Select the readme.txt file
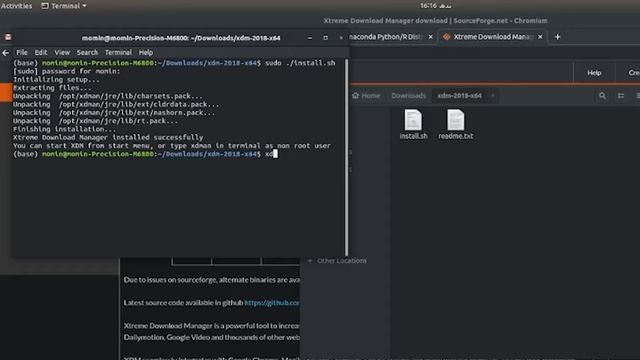Screen dimensions: 640x360 [456, 124]
